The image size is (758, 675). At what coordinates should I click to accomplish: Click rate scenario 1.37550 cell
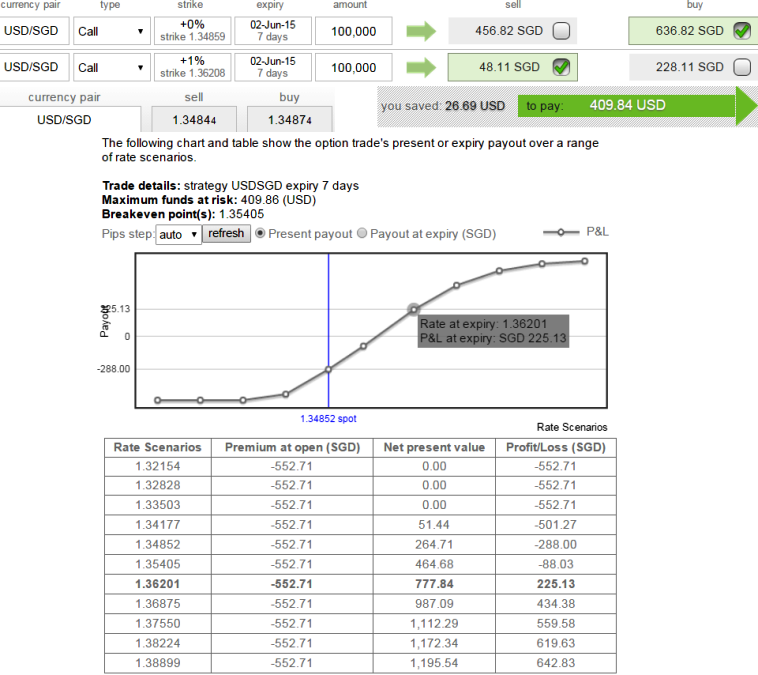pyautogui.click(x=158, y=624)
